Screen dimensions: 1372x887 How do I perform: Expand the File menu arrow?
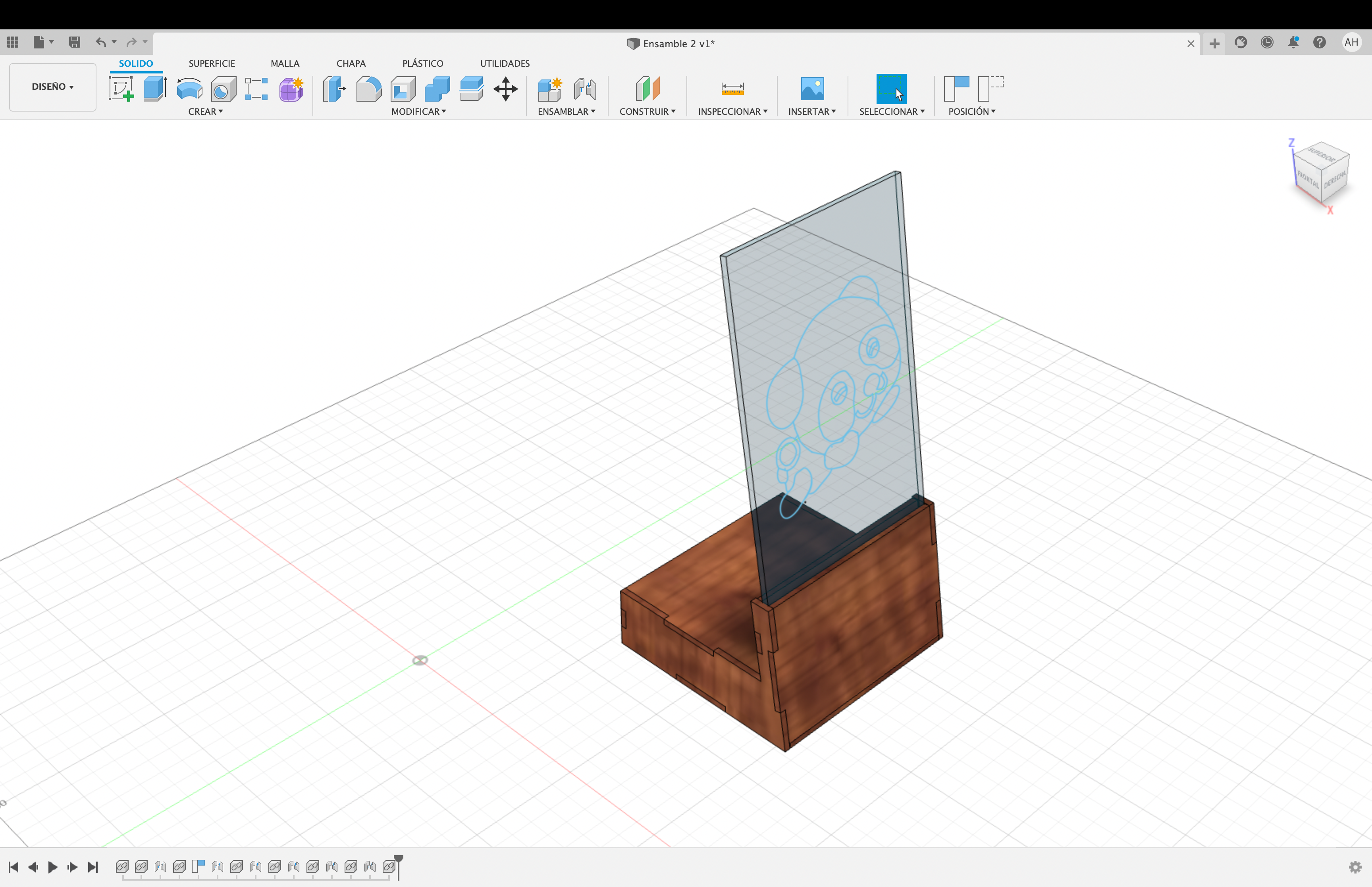point(52,42)
